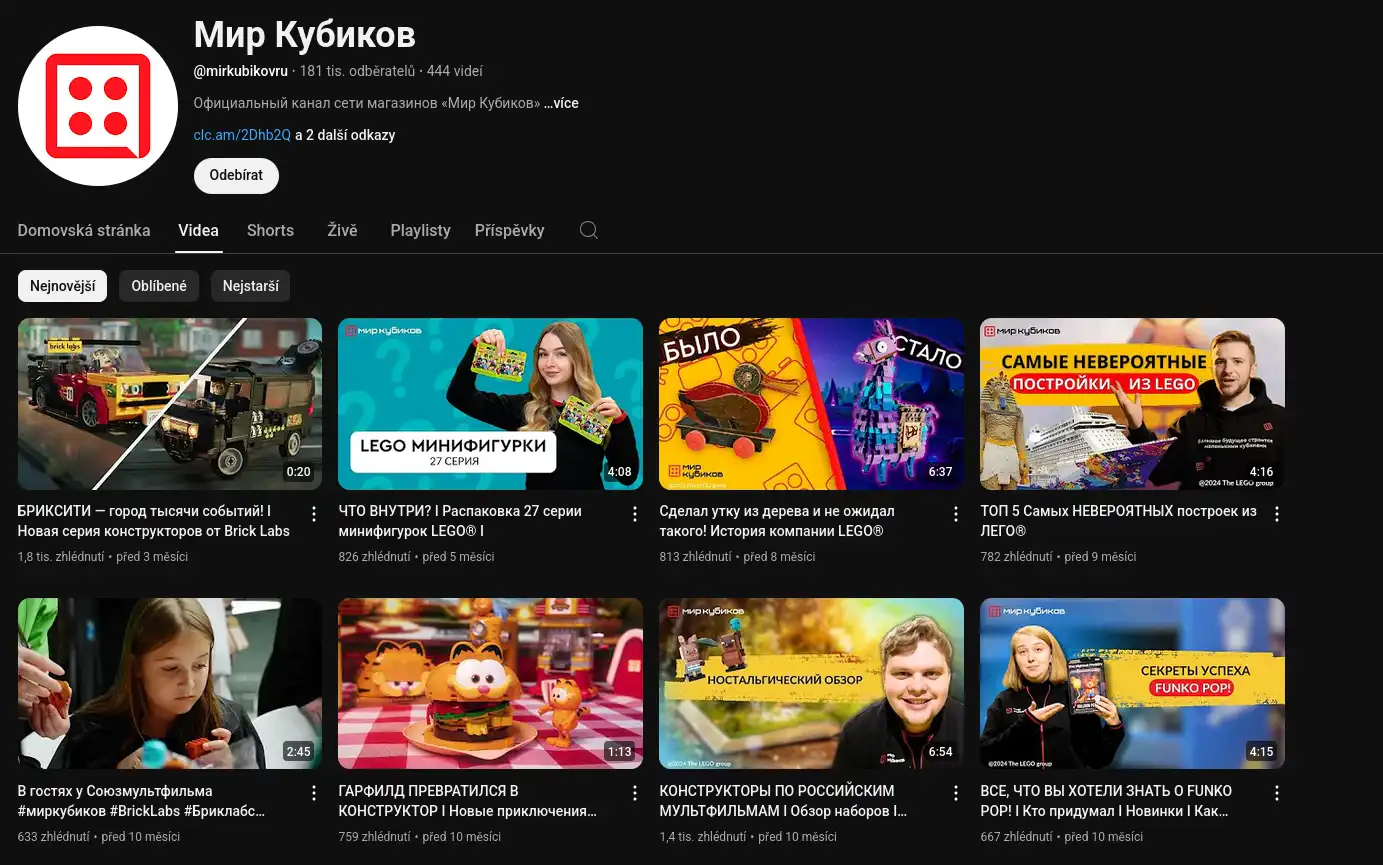Open options menu for FUNKO POP video

pyautogui.click(x=1277, y=793)
